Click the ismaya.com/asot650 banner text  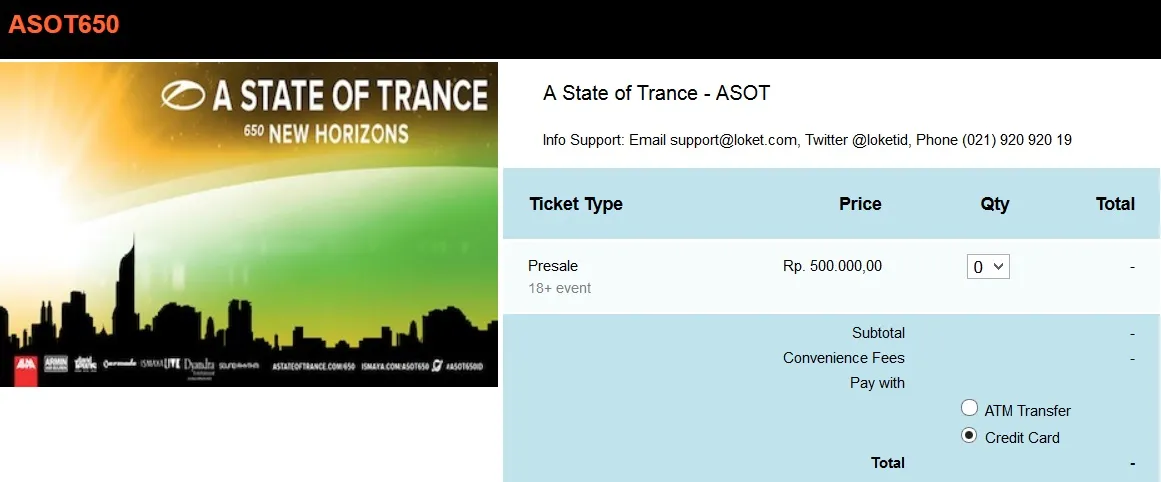point(395,367)
